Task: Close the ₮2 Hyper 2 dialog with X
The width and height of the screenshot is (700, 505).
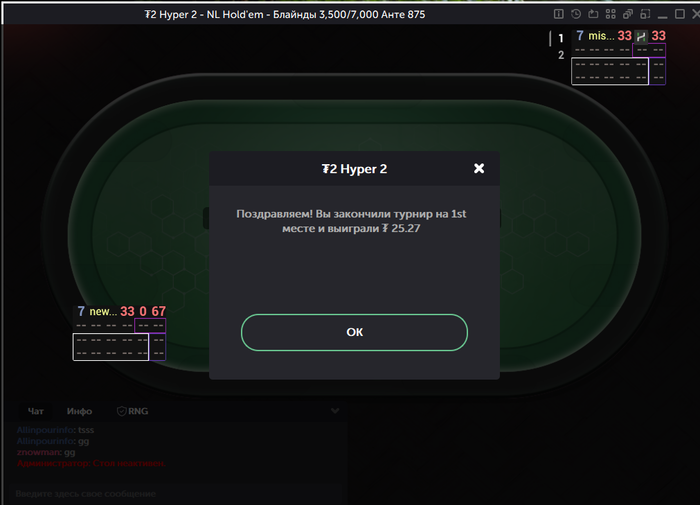Action: 479,168
